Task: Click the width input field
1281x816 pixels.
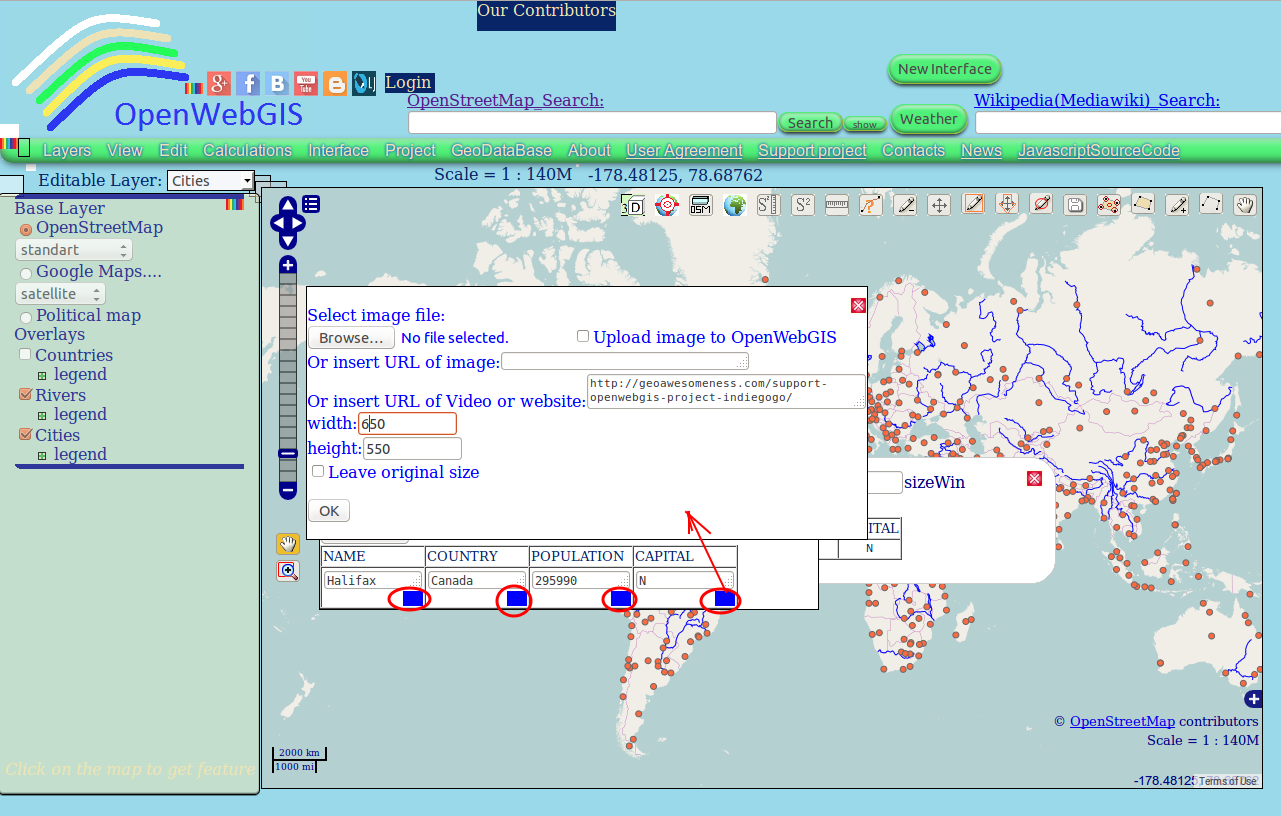Action: (x=407, y=424)
